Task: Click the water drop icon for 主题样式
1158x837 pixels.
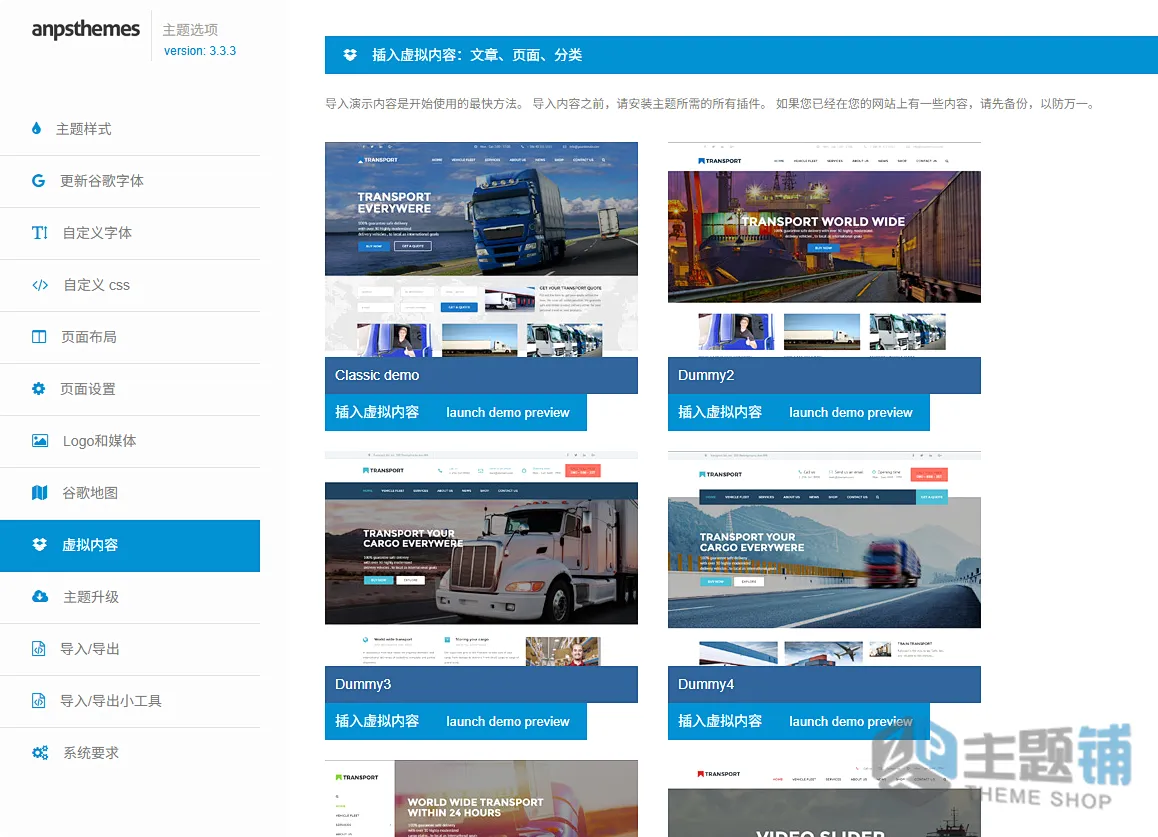Action: pyautogui.click(x=37, y=129)
